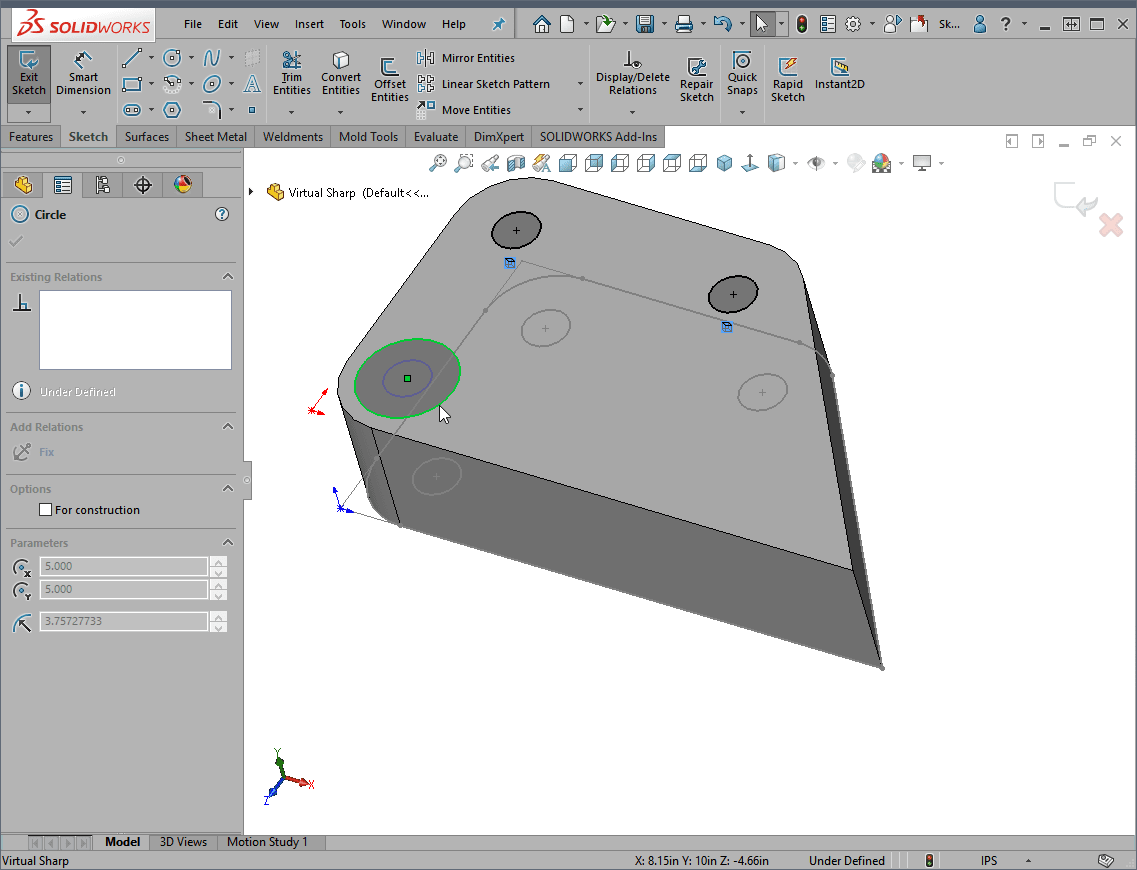Viewport: 1137px width, 870px height.
Task: Click the Normal To view icon
Action: [x=750, y=163]
